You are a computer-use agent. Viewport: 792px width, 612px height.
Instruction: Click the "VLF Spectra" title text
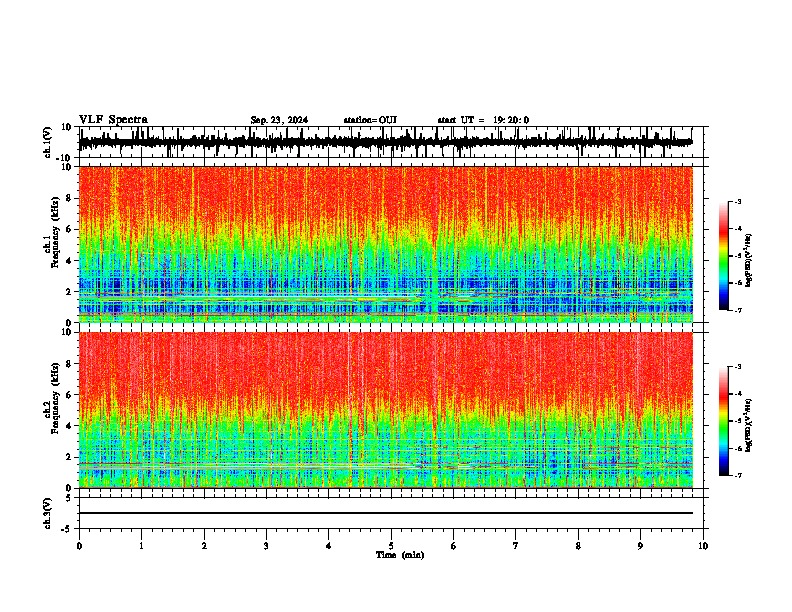113,120
